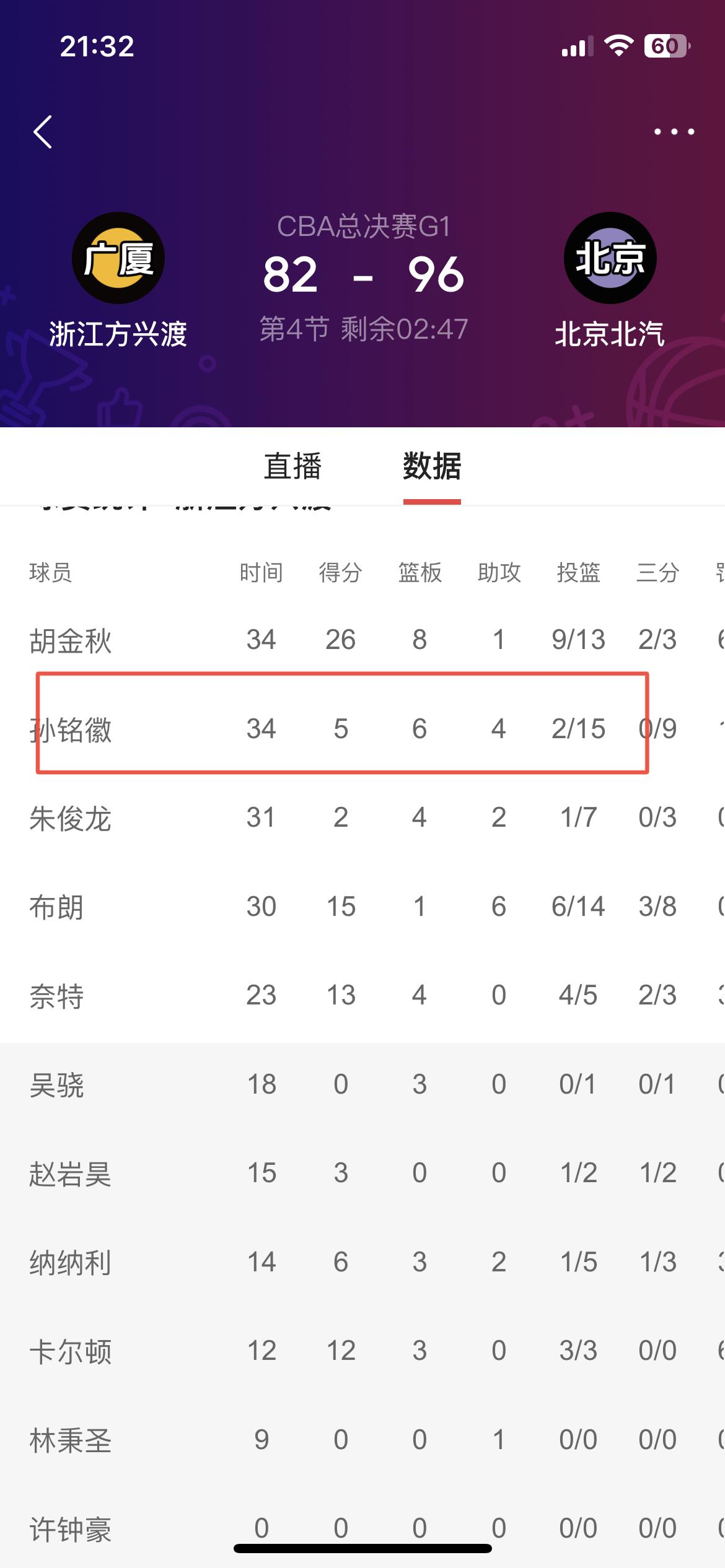The height and width of the screenshot is (1568, 725).
Task: Open player 胡金秋's row
Action: click(x=362, y=640)
